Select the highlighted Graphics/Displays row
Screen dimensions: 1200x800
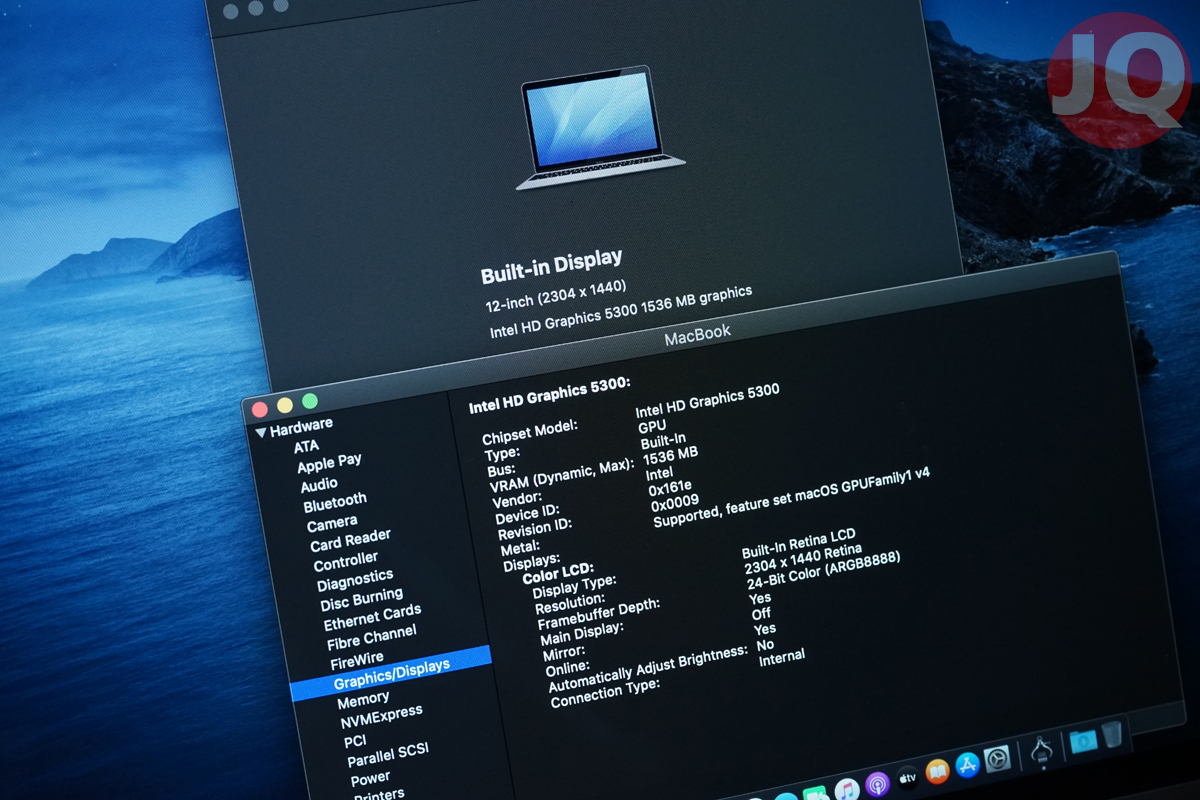(391, 673)
